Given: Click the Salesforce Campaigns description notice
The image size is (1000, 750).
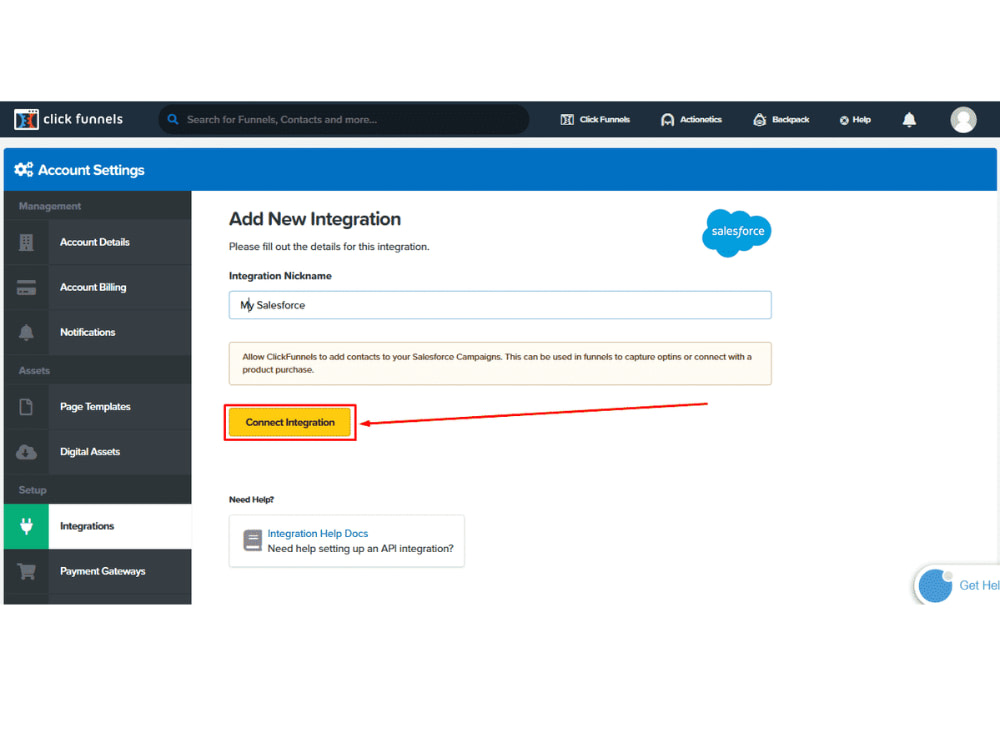Looking at the screenshot, I should [x=500, y=364].
